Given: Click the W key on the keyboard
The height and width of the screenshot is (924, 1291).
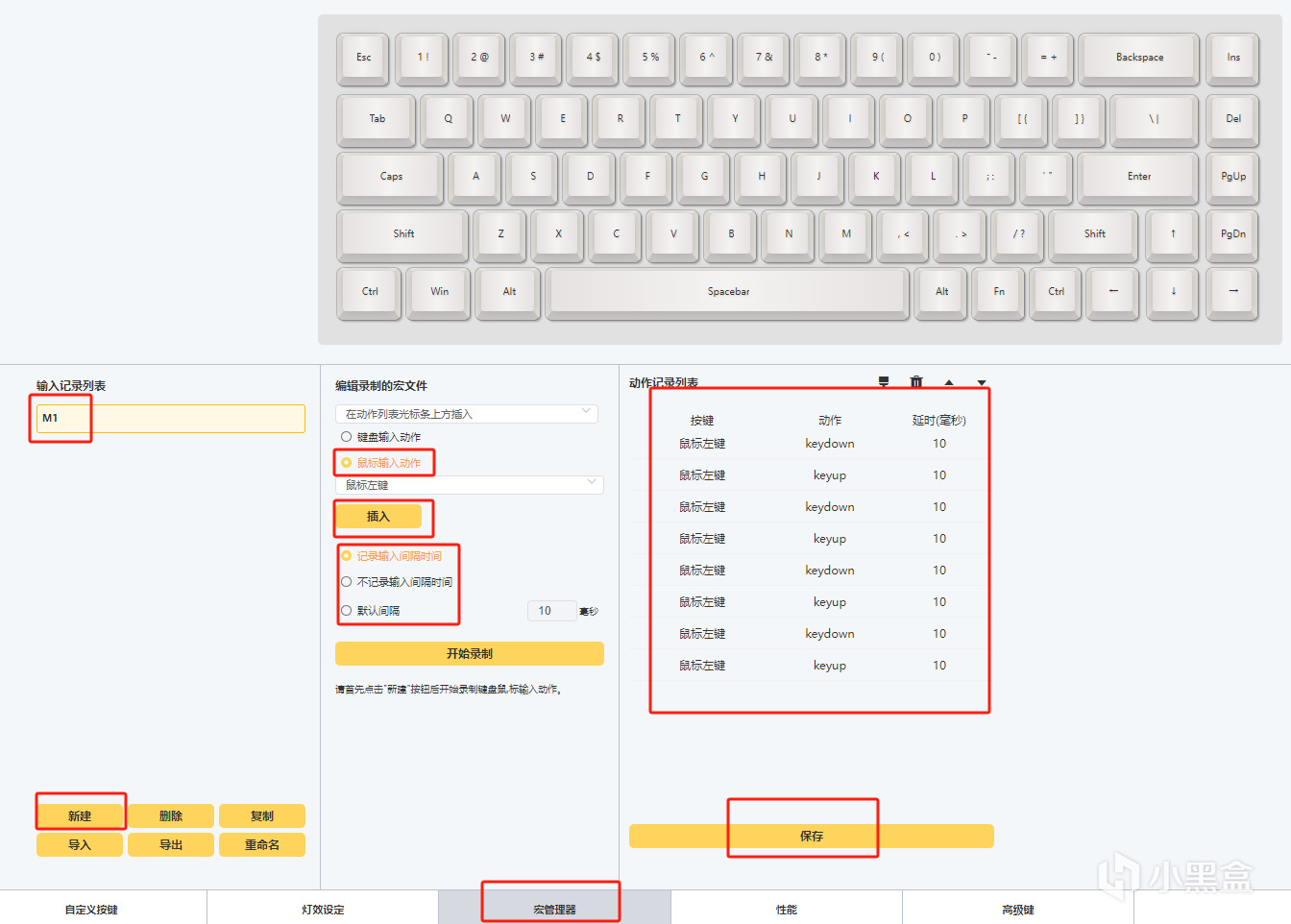Looking at the screenshot, I should coord(505,119).
